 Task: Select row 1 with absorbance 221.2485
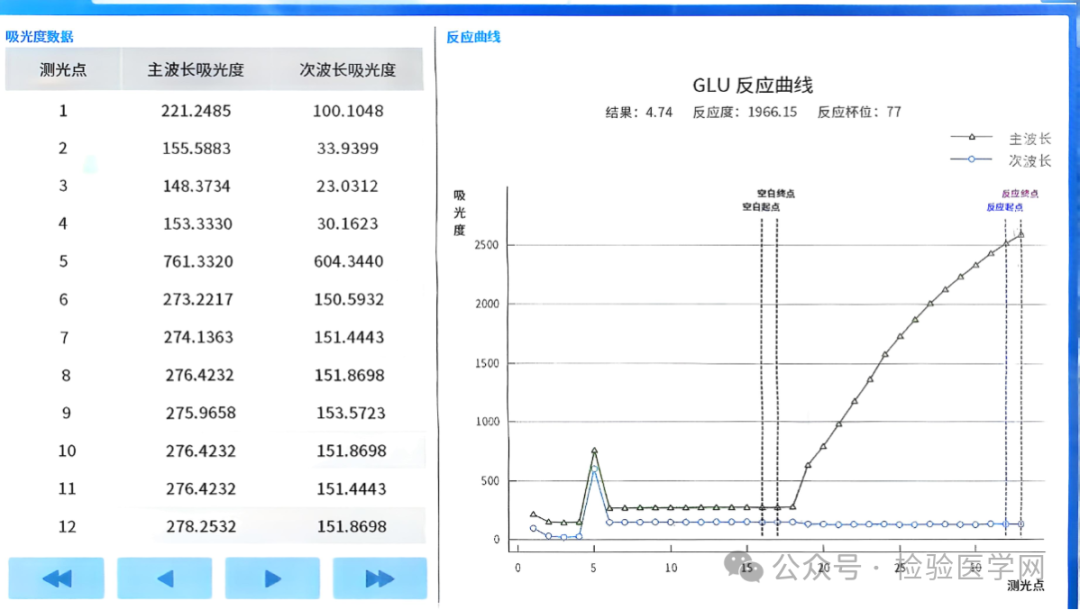coord(196,110)
